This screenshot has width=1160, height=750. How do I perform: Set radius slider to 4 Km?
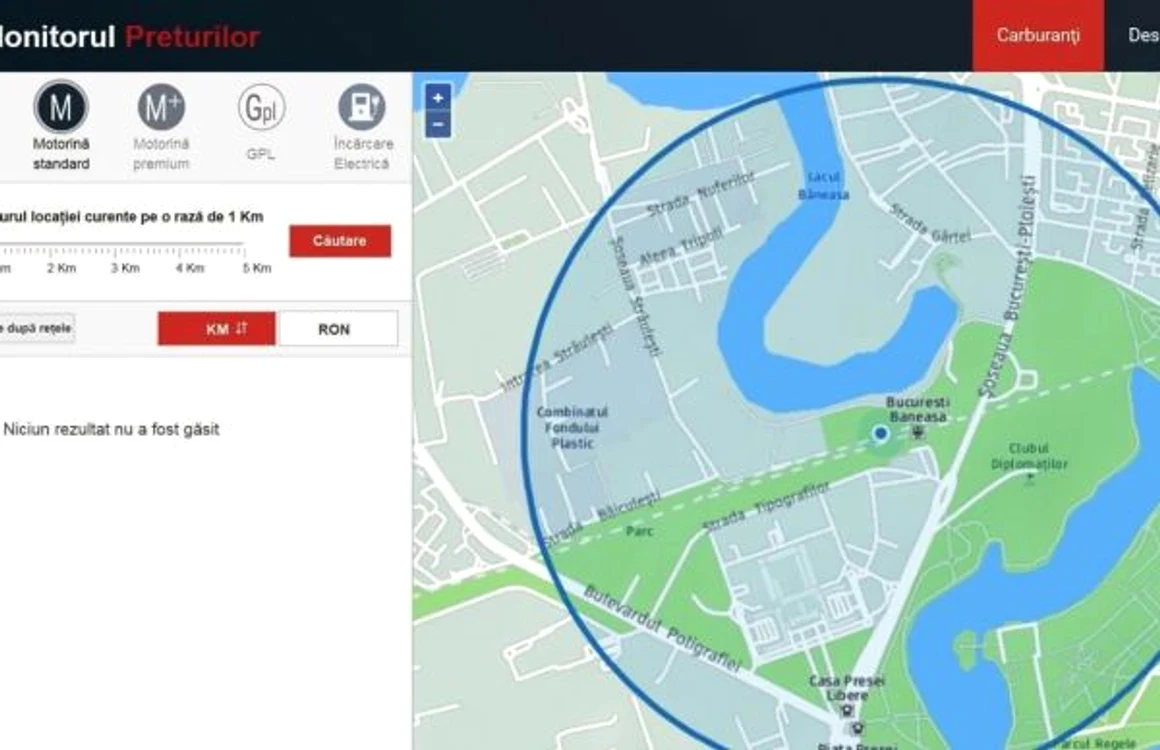[x=189, y=268]
